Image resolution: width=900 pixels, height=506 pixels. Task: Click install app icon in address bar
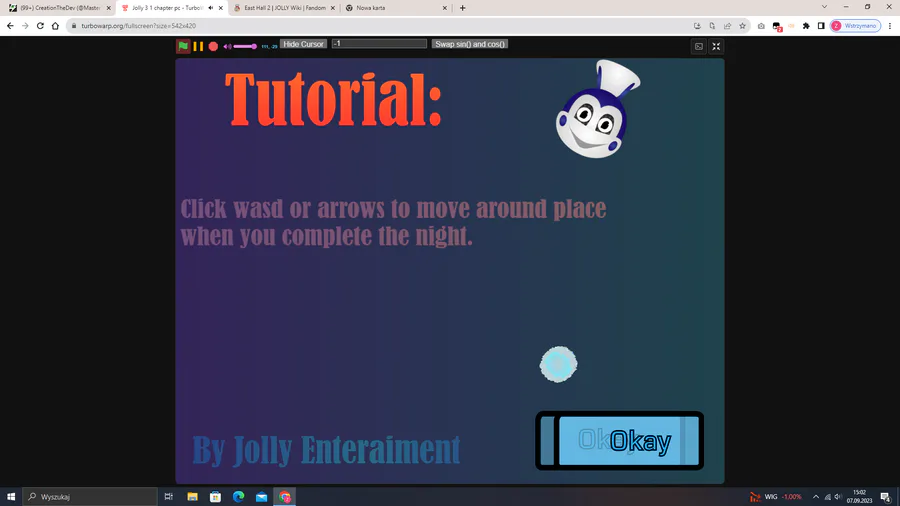(x=697, y=26)
